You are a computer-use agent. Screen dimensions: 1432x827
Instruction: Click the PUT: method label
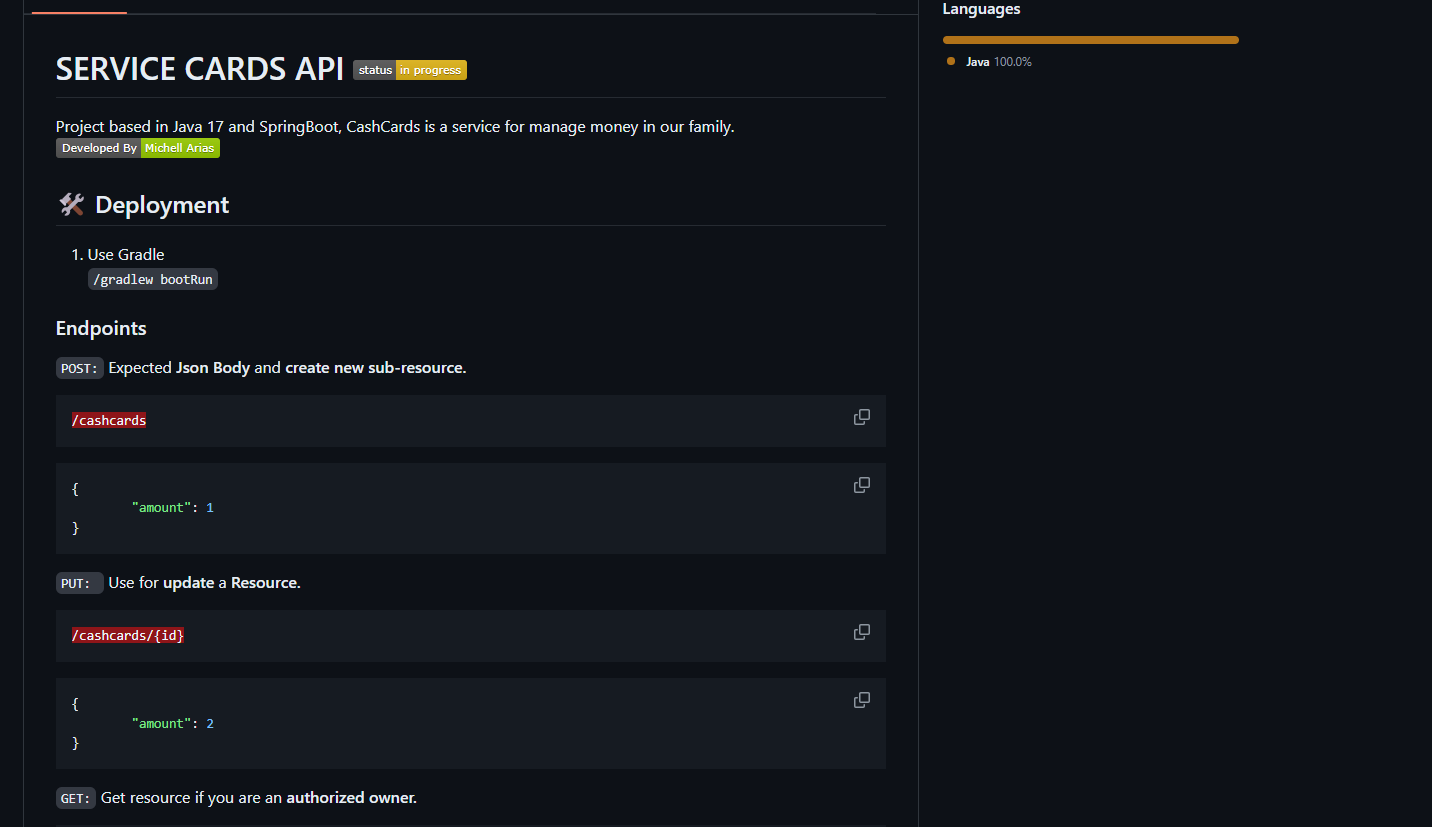pyautogui.click(x=79, y=583)
